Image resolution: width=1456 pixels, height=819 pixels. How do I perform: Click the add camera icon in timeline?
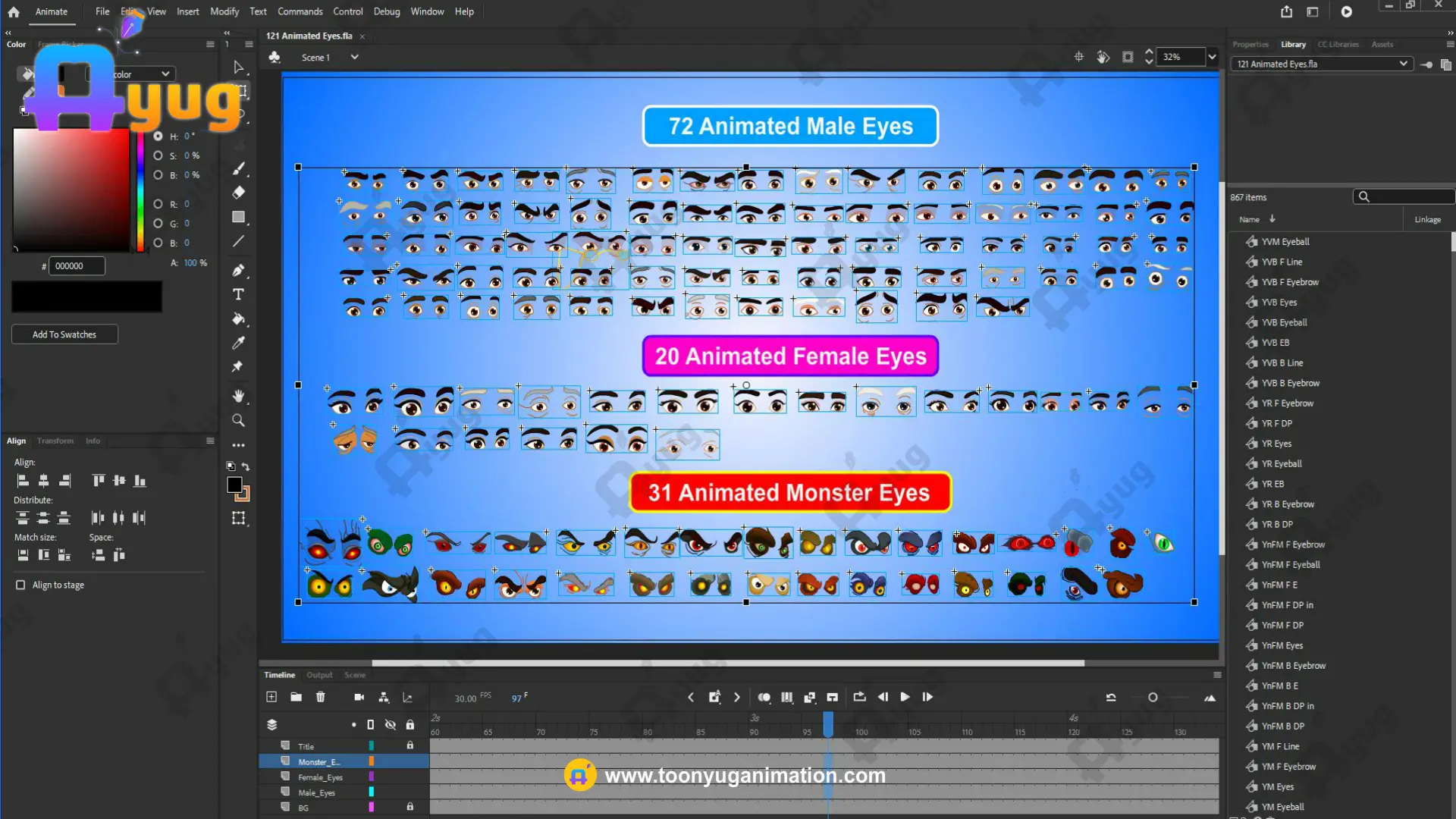point(359,697)
